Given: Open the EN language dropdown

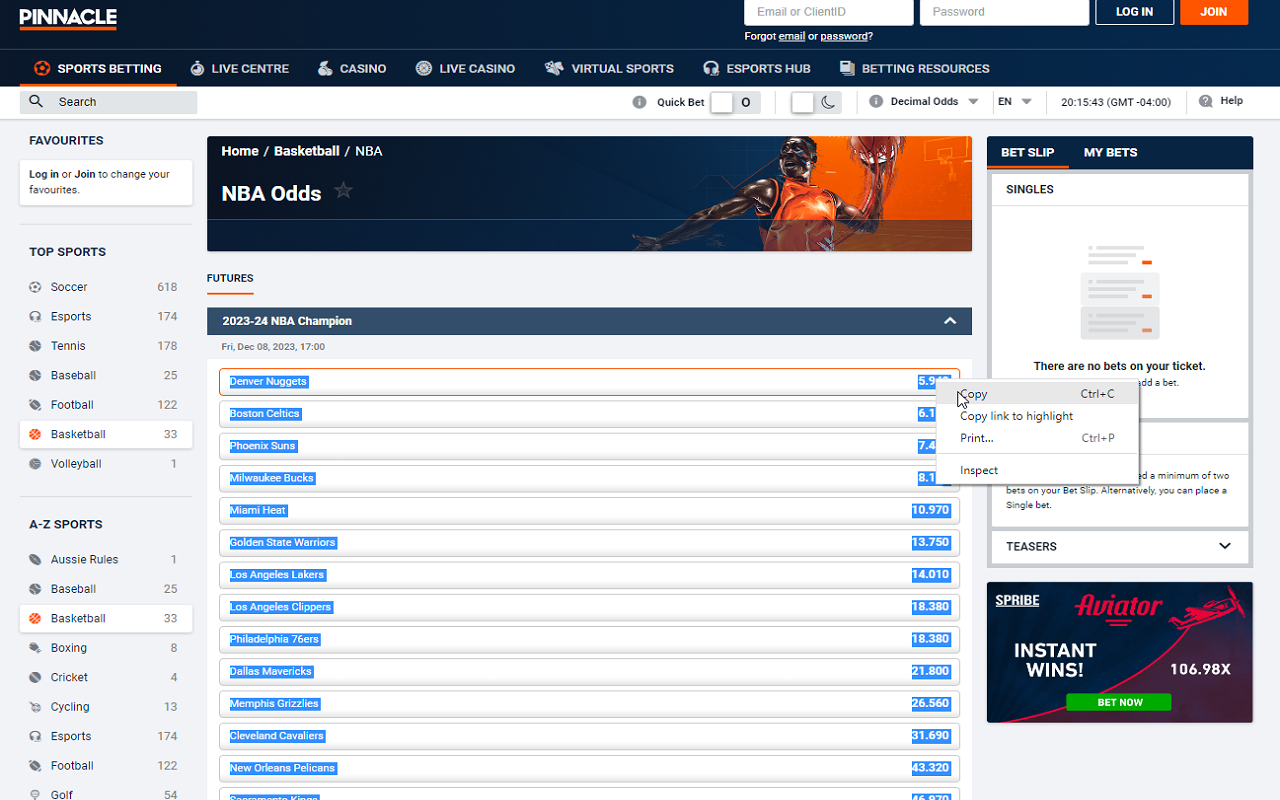Looking at the screenshot, I should 1014,101.
